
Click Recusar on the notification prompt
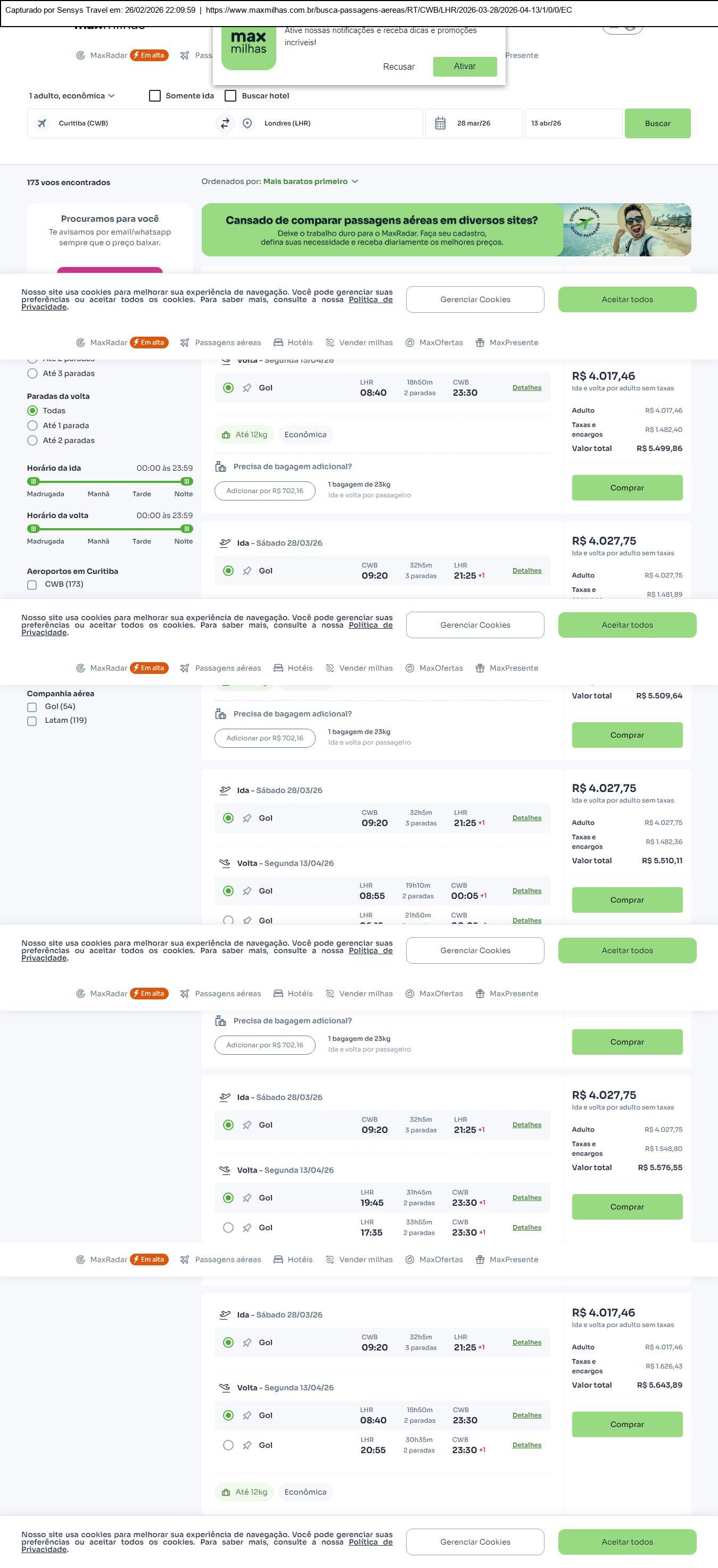tap(398, 67)
